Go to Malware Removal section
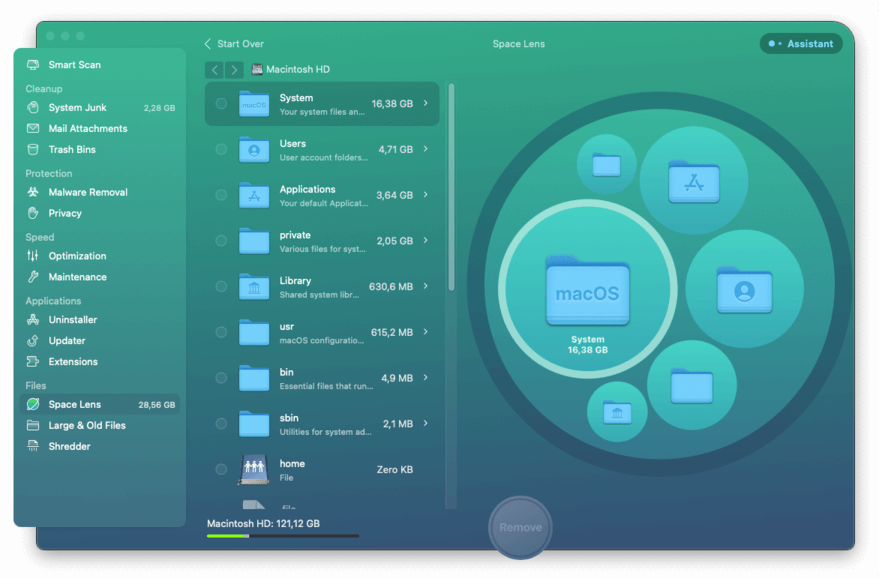Viewport: 879px width, 578px height. coord(100,192)
